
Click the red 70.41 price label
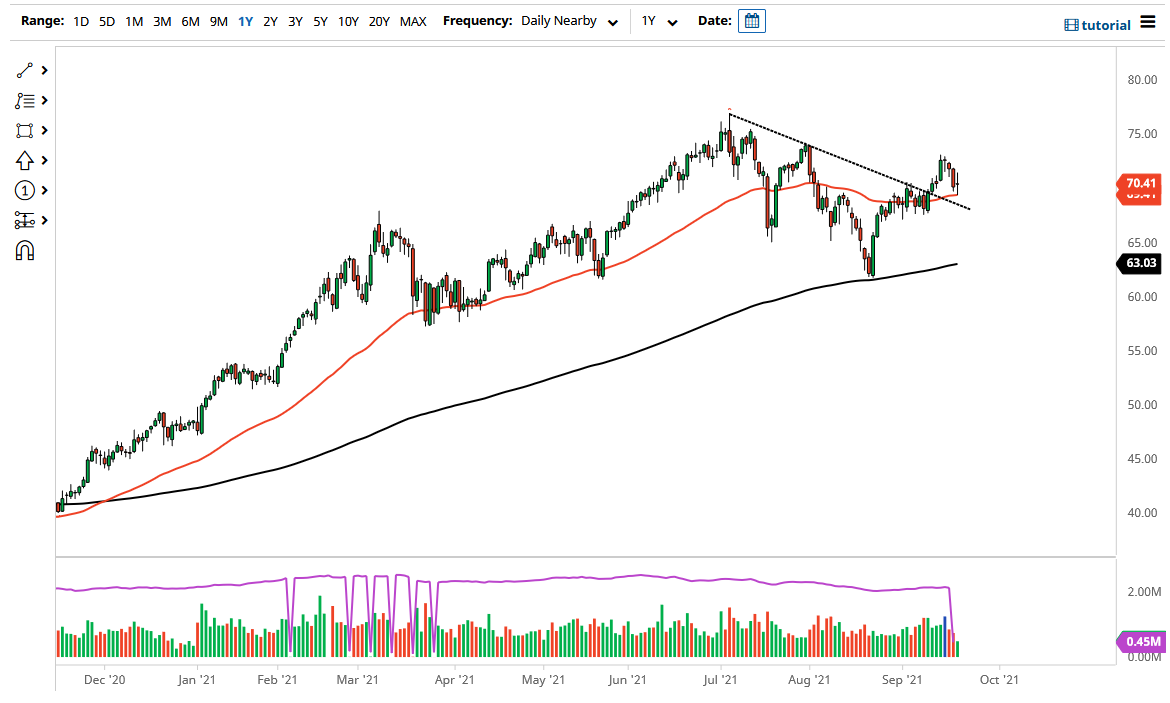pos(1140,184)
